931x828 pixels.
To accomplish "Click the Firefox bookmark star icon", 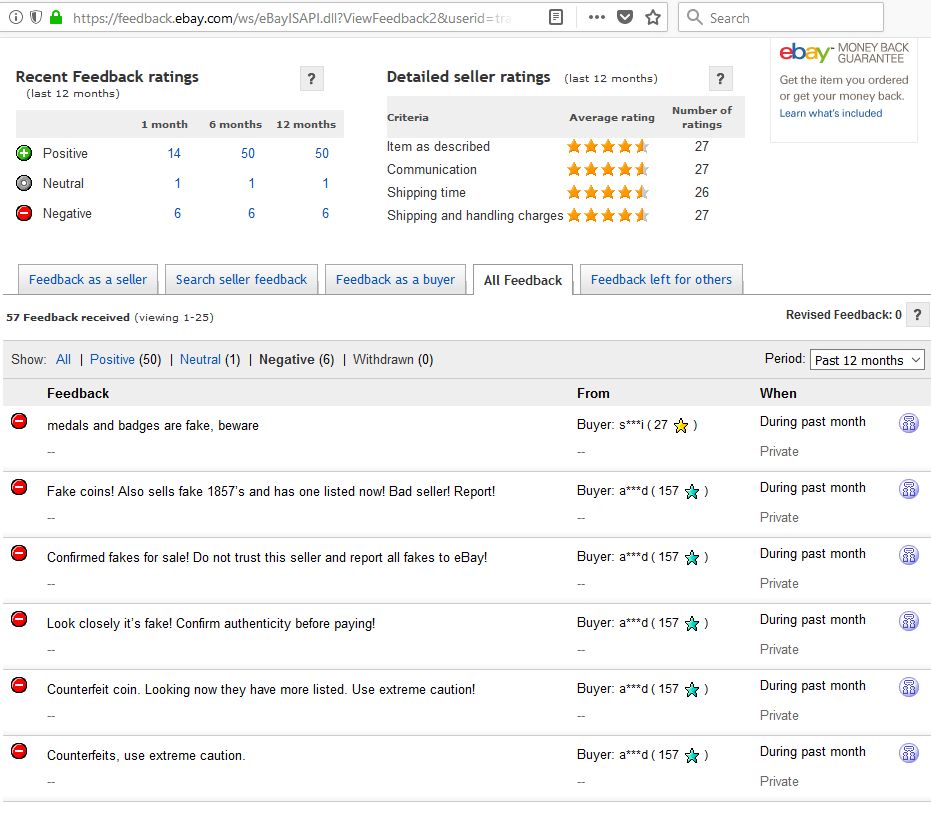I will pyautogui.click(x=653, y=18).
